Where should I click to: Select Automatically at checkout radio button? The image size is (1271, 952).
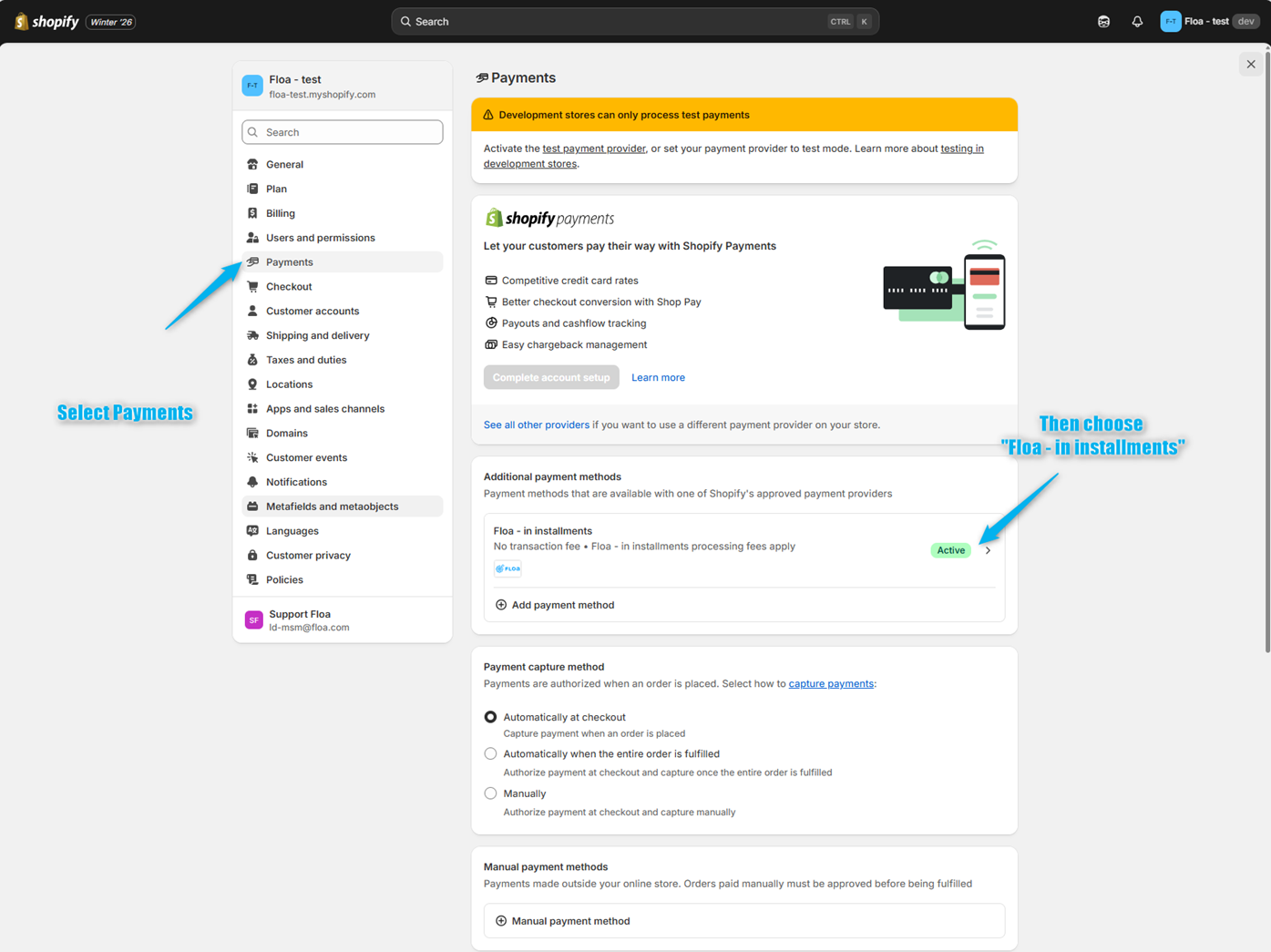coord(490,717)
